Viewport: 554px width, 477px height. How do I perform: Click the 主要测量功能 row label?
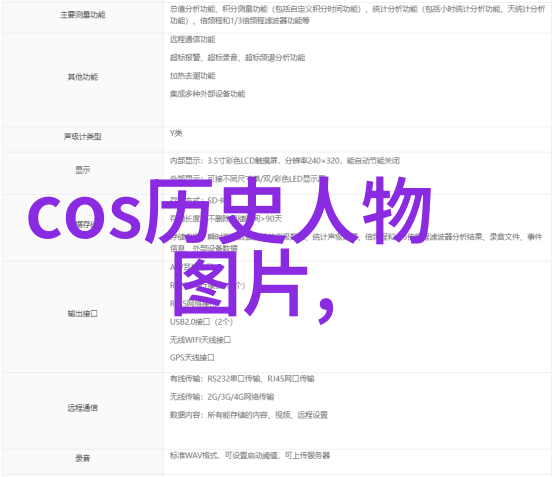pos(83,15)
